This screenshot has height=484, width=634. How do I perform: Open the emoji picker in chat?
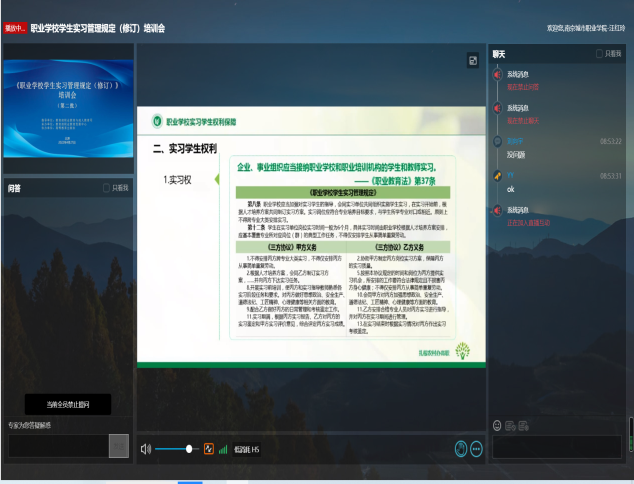click(497, 425)
